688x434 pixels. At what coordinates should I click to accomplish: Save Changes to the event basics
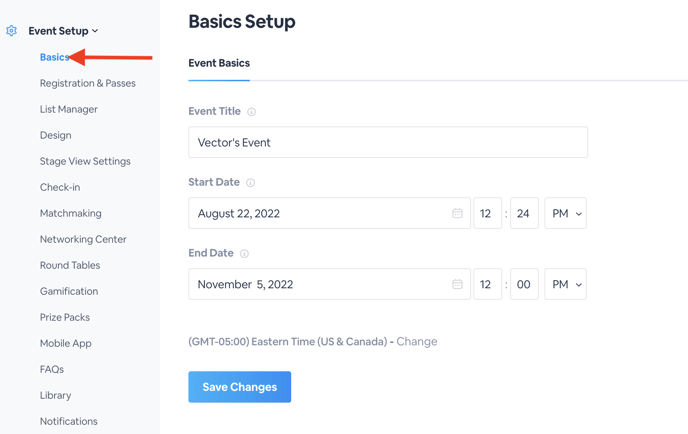(240, 387)
